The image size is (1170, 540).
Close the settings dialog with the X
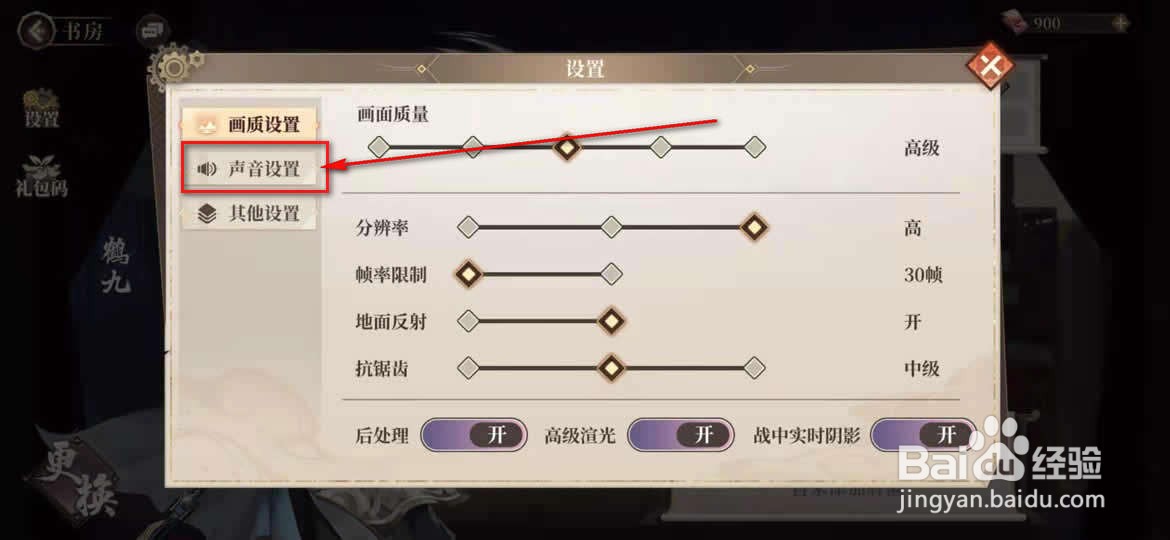[x=991, y=67]
